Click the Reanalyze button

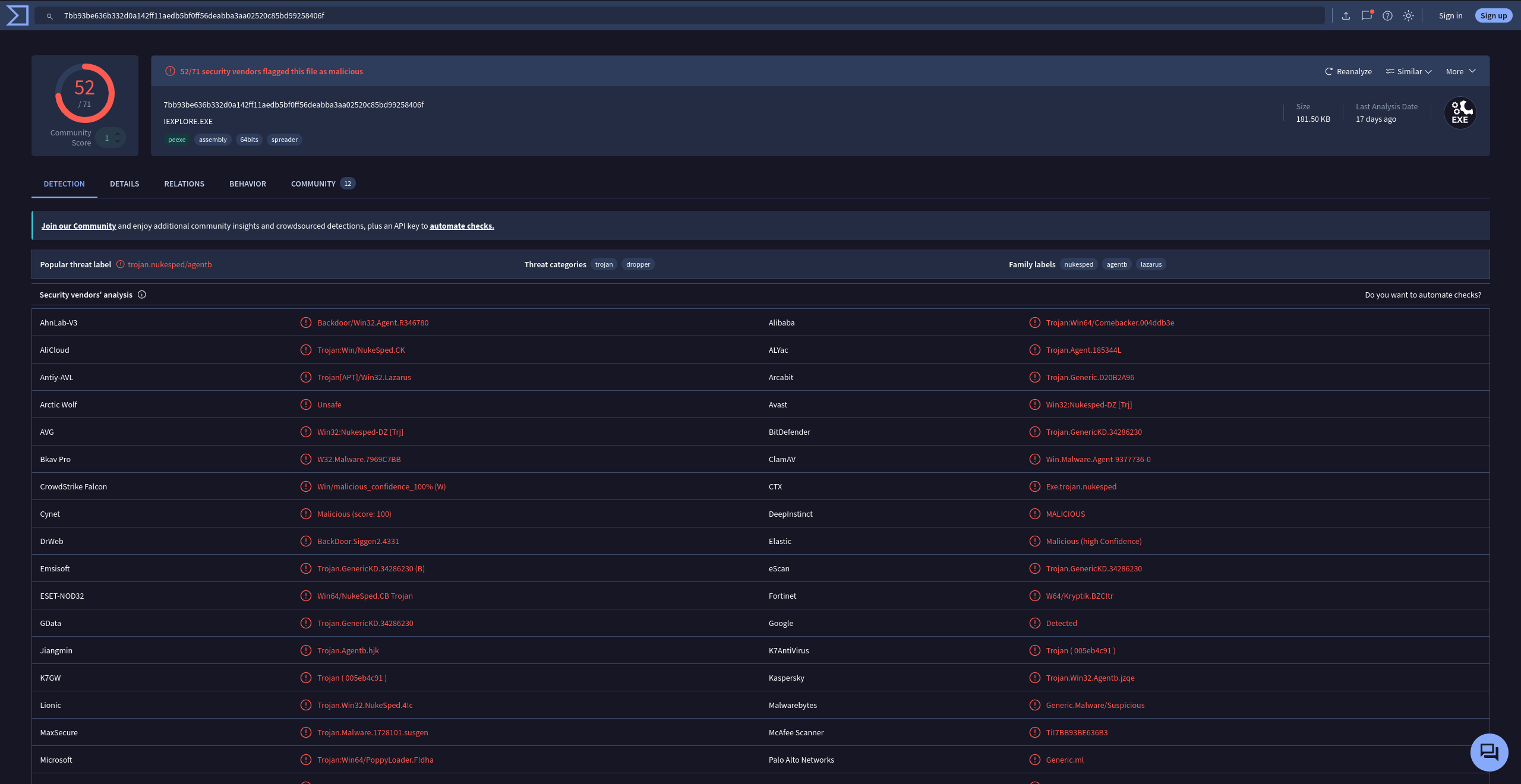[1348, 71]
